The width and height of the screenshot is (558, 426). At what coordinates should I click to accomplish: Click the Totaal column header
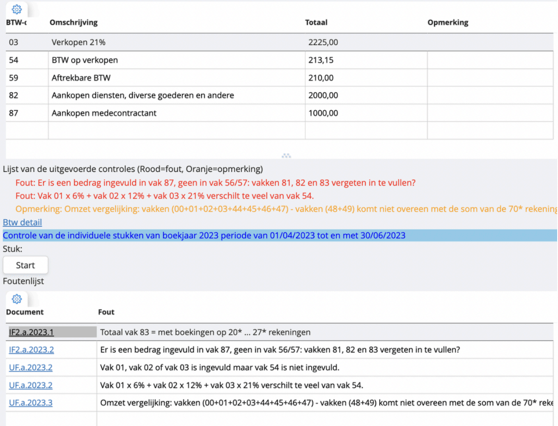click(316, 22)
